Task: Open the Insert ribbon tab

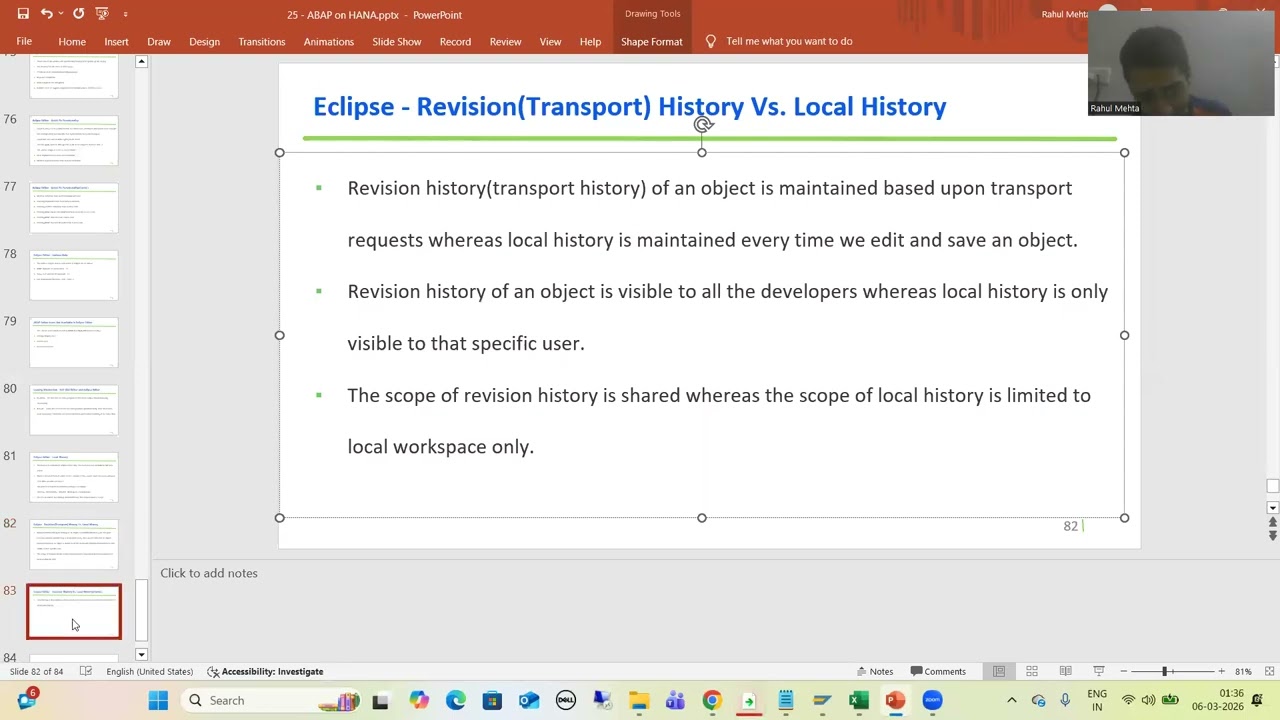Action: point(116,41)
